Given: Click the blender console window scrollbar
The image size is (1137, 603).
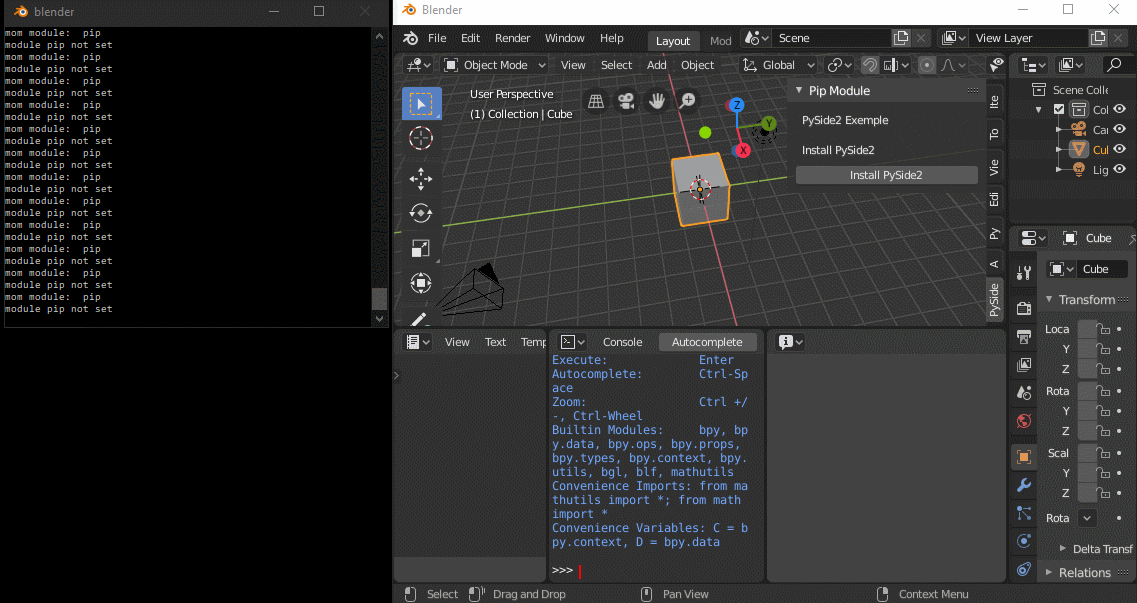Looking at the screenshot, I should [x=379, y=299].
